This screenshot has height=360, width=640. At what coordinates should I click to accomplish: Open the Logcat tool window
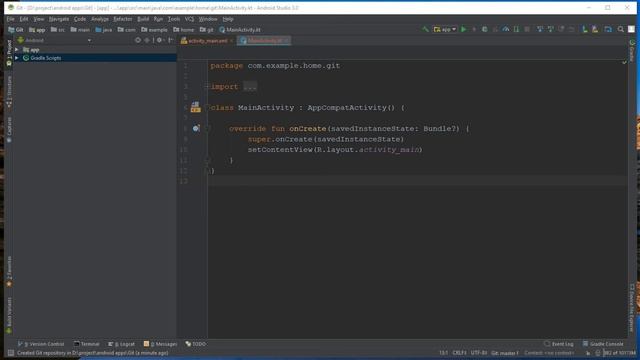(121, 344)
